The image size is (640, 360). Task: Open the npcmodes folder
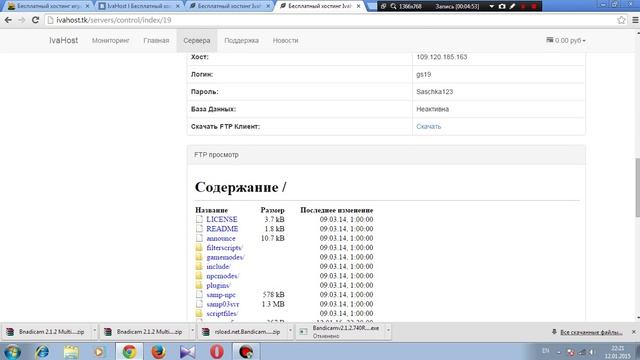[x=222, y=276]
